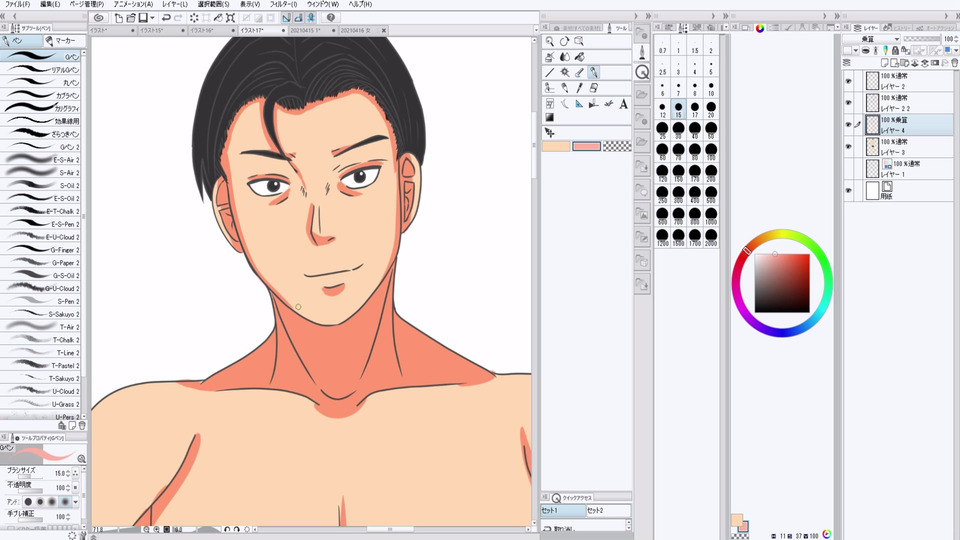960x540 pixels.
Task: Select the zoom magnifier tool
Action: 549,41
